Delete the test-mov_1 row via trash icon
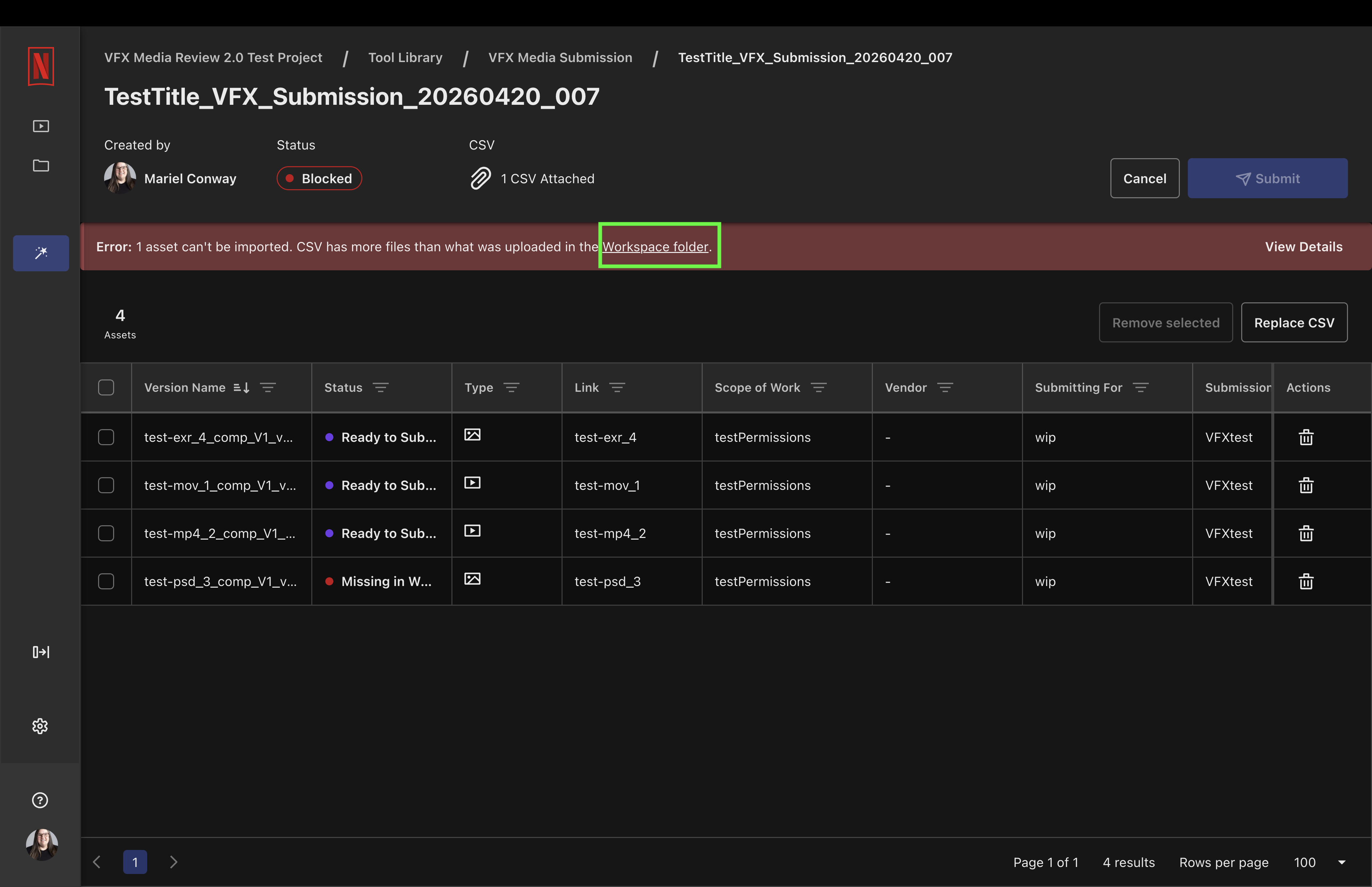1372x887 pixels. [x=1306, y=486]
